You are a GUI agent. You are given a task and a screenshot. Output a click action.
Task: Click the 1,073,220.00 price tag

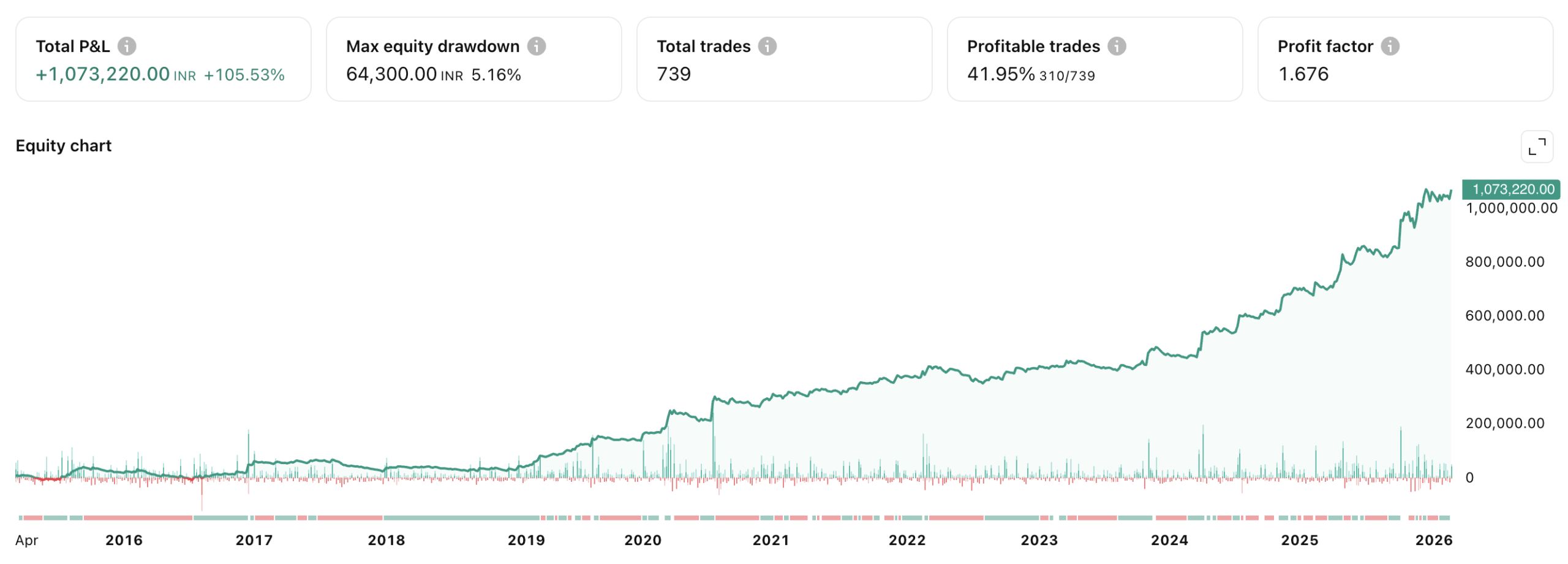[1510, 189]
